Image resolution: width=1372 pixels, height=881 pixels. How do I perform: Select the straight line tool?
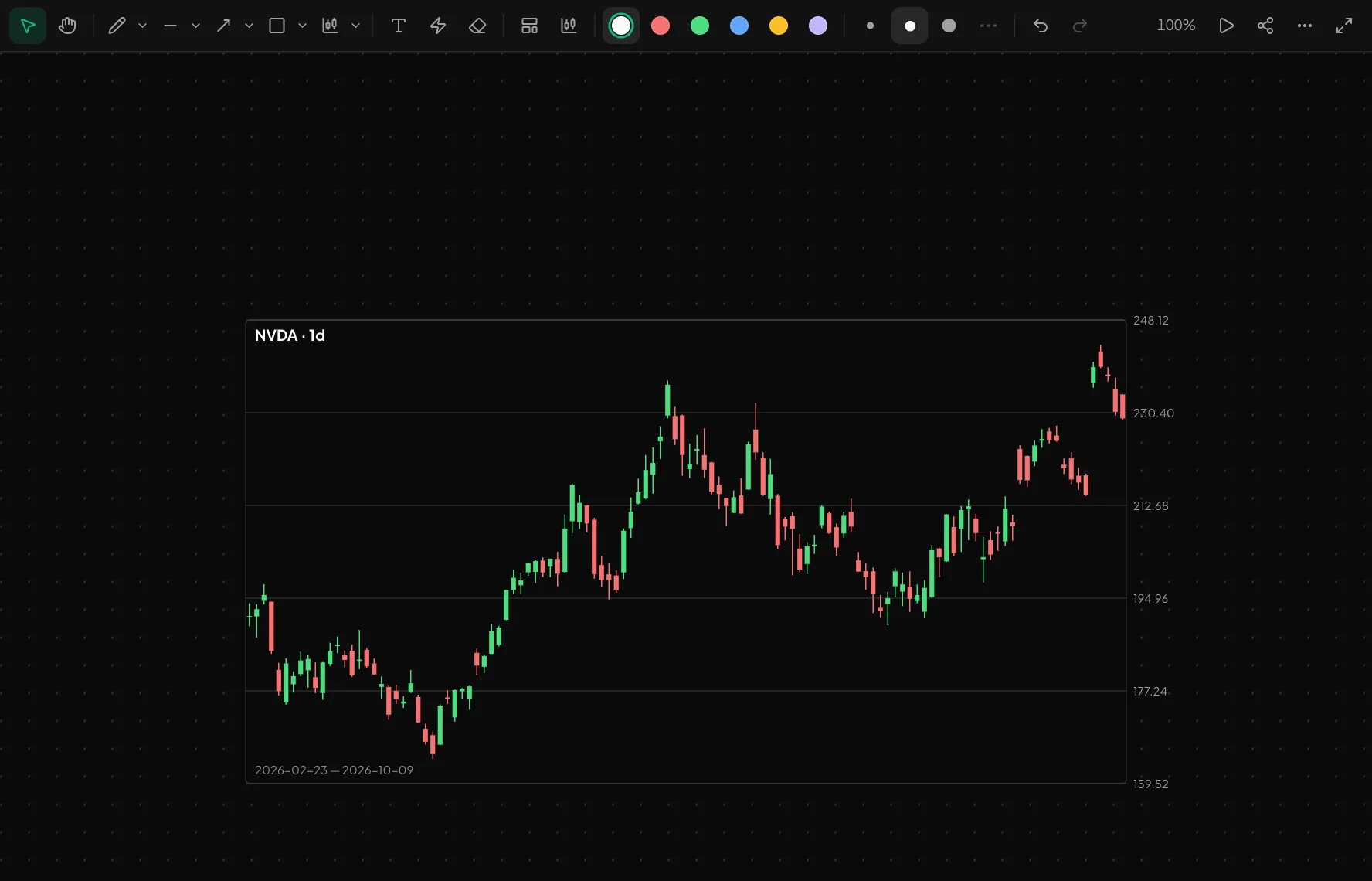click(170, 26)
